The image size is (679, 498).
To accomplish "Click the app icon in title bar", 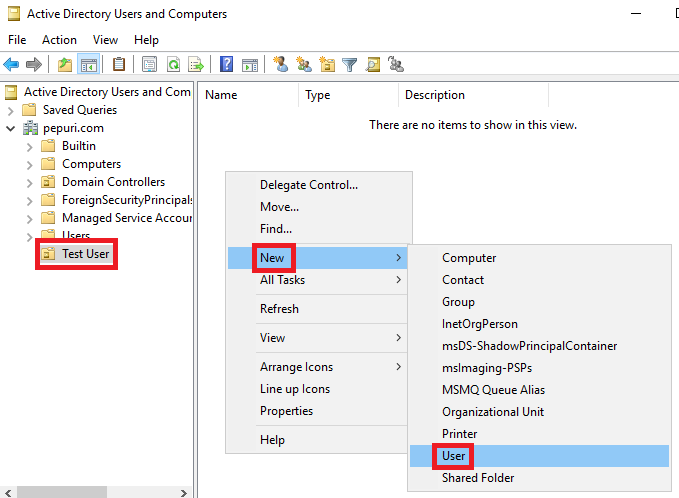I will (x=14, y=14).
